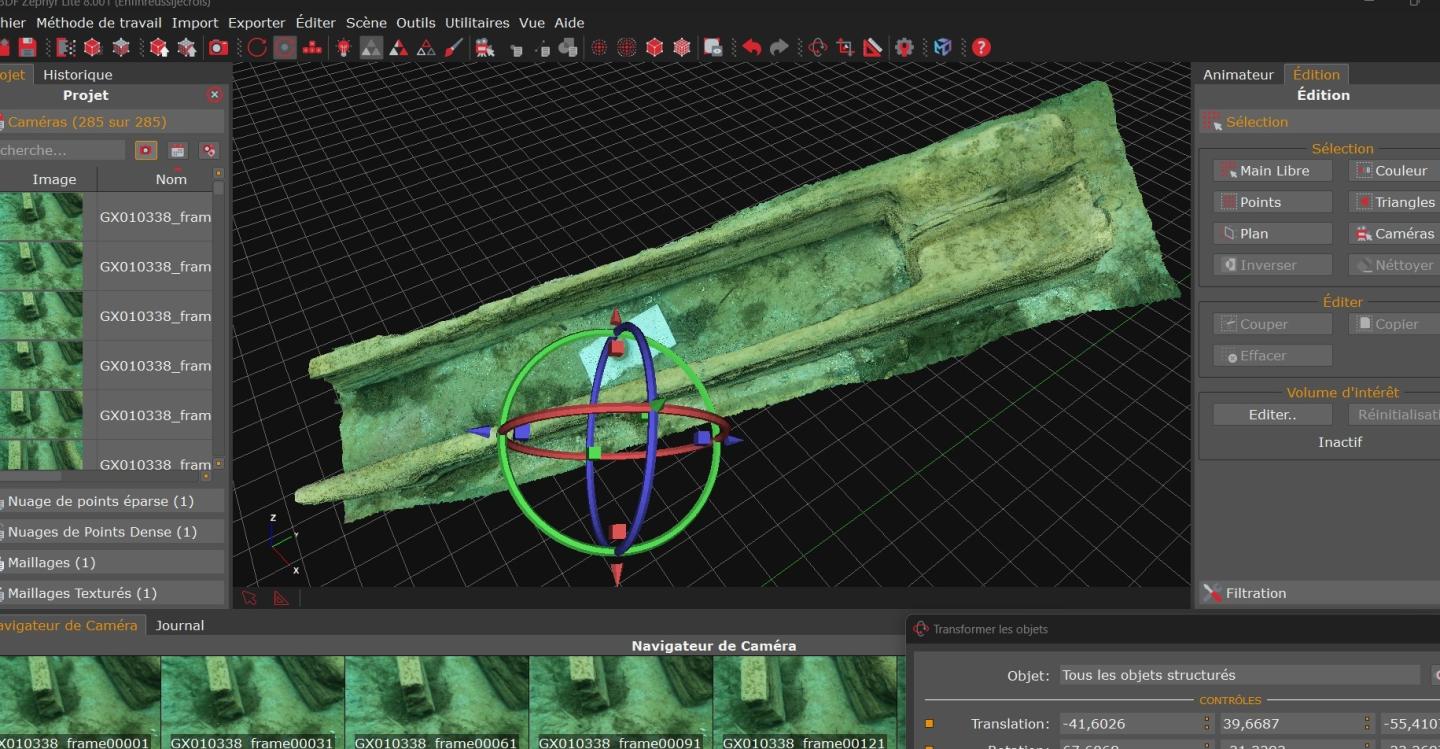
Task: Toggle the highlighted orbit circle toolbar button
Action: (285, 47)
